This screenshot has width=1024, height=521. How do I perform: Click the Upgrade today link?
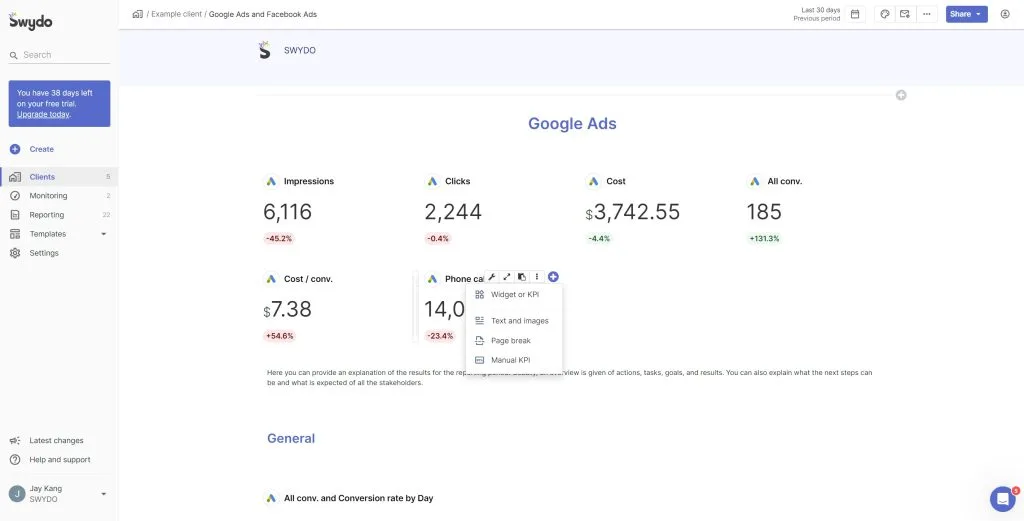[42, 114]
